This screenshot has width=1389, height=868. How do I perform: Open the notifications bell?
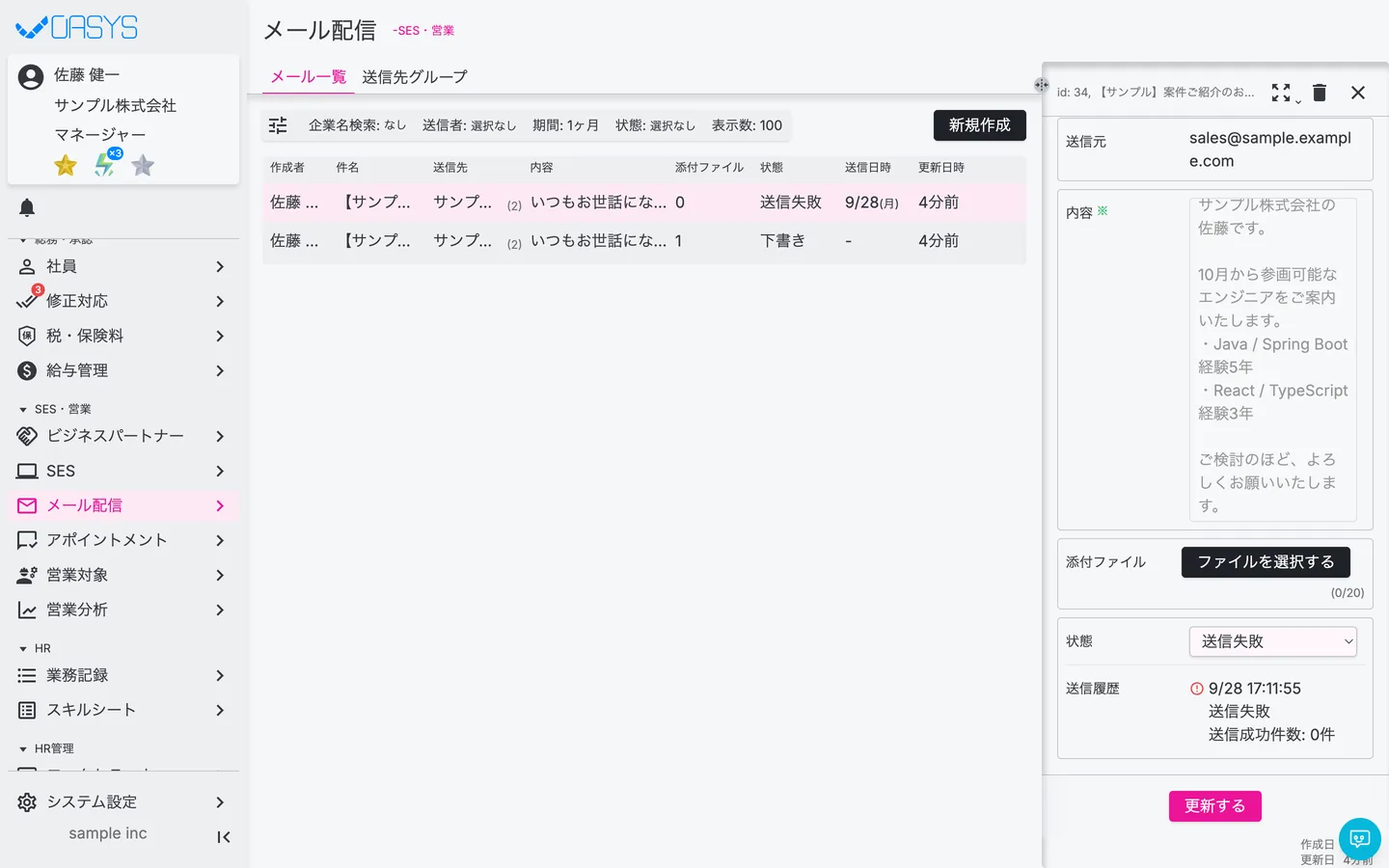[x=27, y=207]
